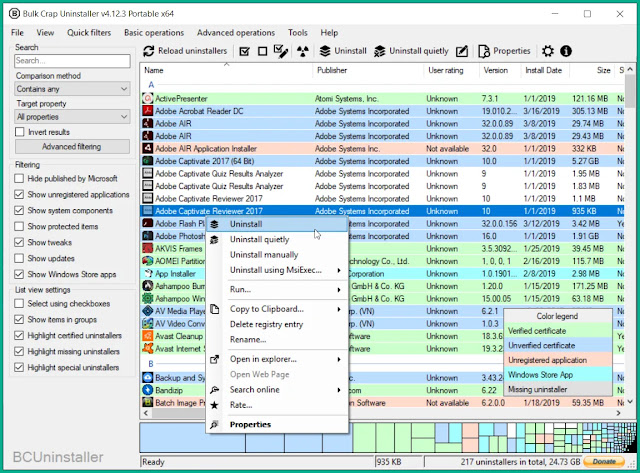Open the Advanced operations menu
This screenshot has height=473, width=640.
236,33
